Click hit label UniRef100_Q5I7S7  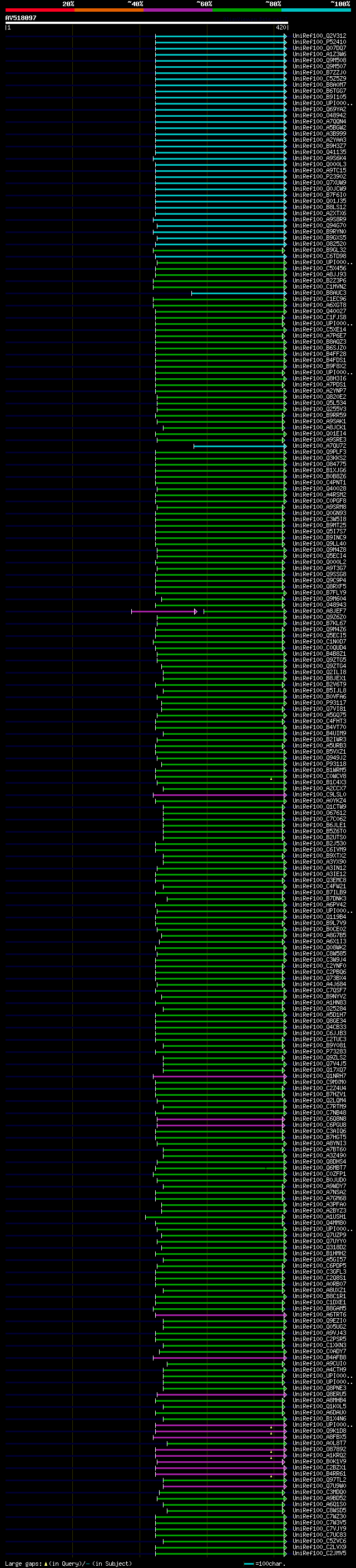pos(319,531)
